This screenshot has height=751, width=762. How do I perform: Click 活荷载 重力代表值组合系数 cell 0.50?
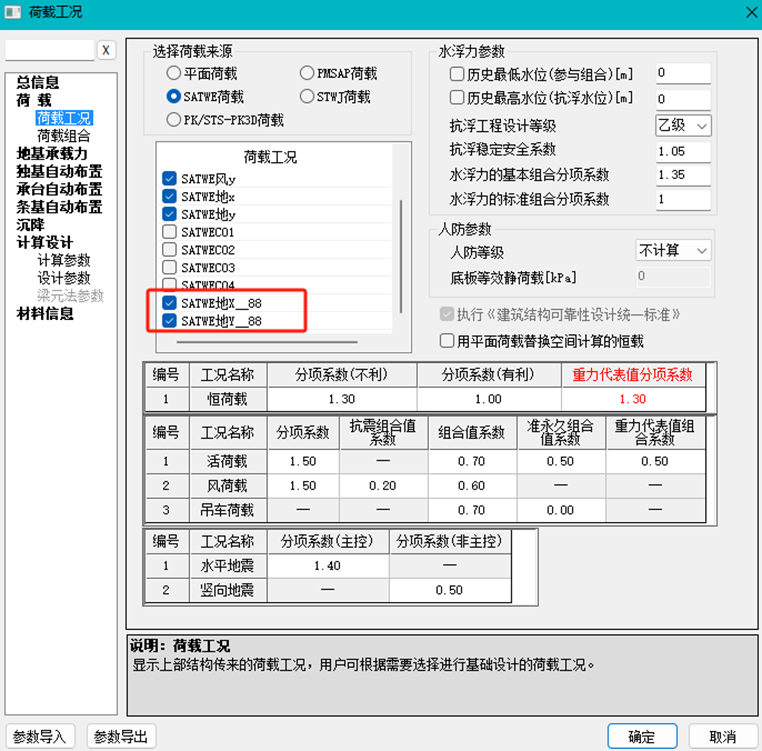click(x=655, y=461)
